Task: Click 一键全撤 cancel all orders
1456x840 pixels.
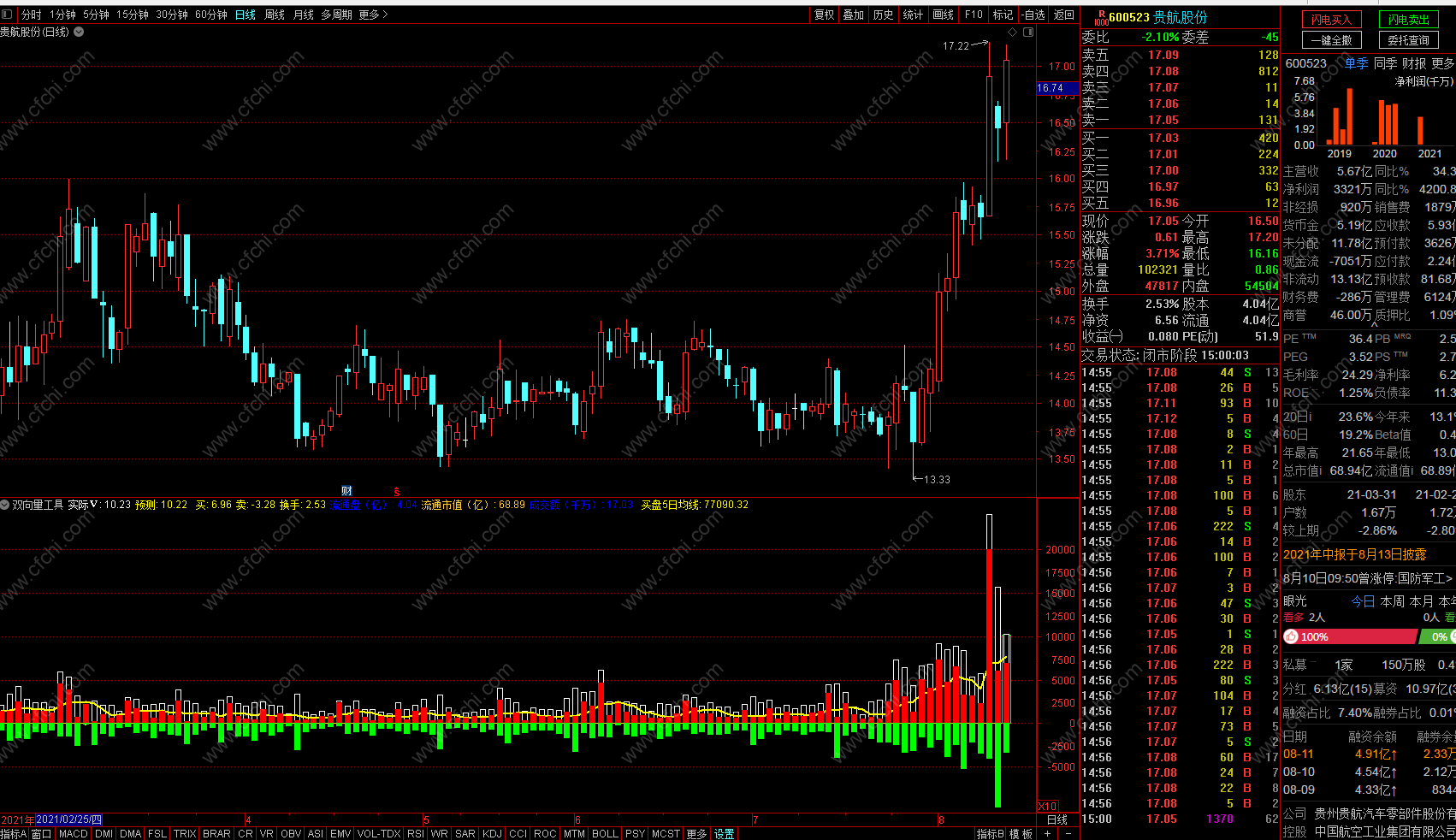Action: pos(1331,40)
